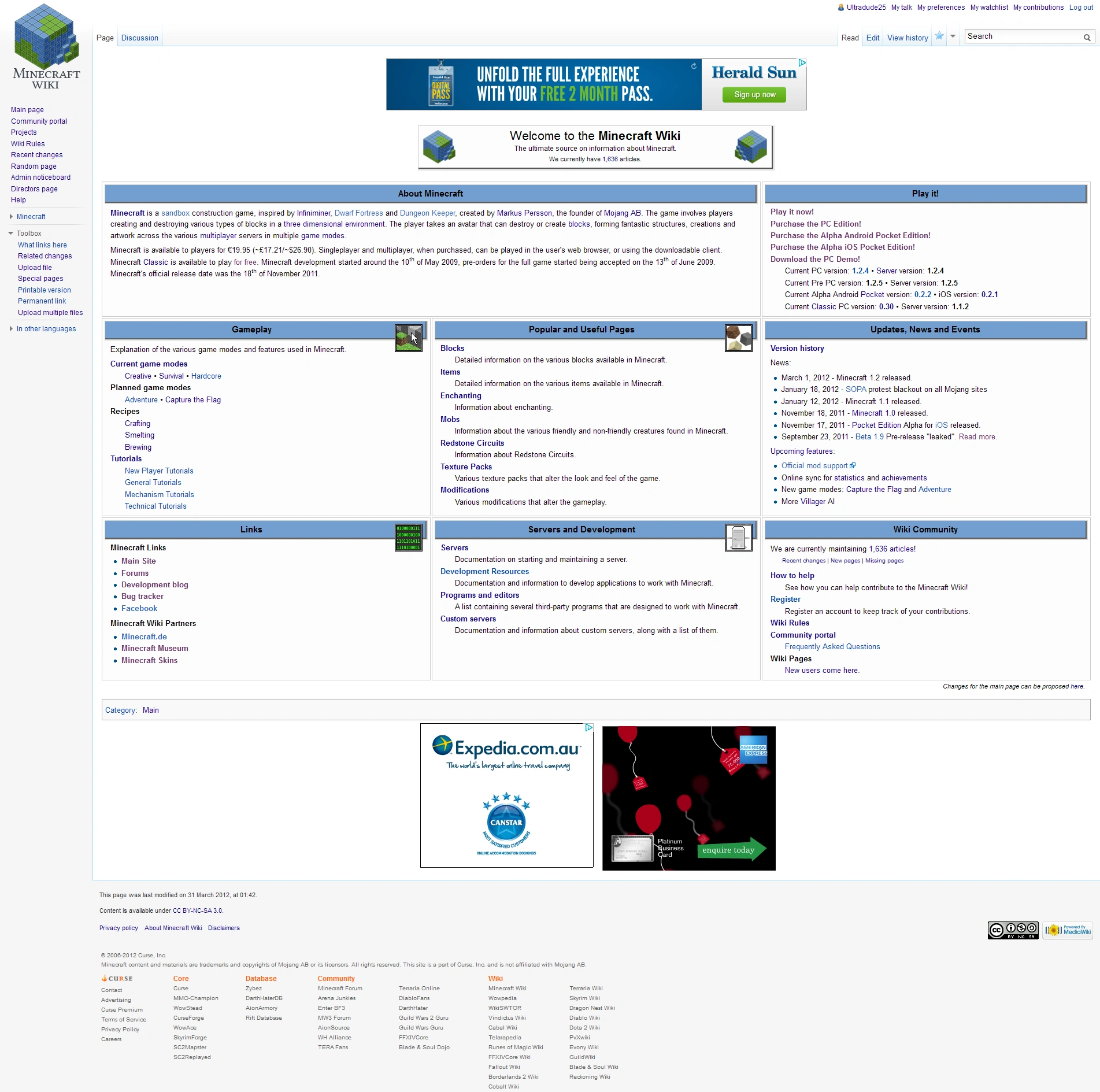
Task: Open Admin noticeboard in sidebar
Action: tap(40, 177)
